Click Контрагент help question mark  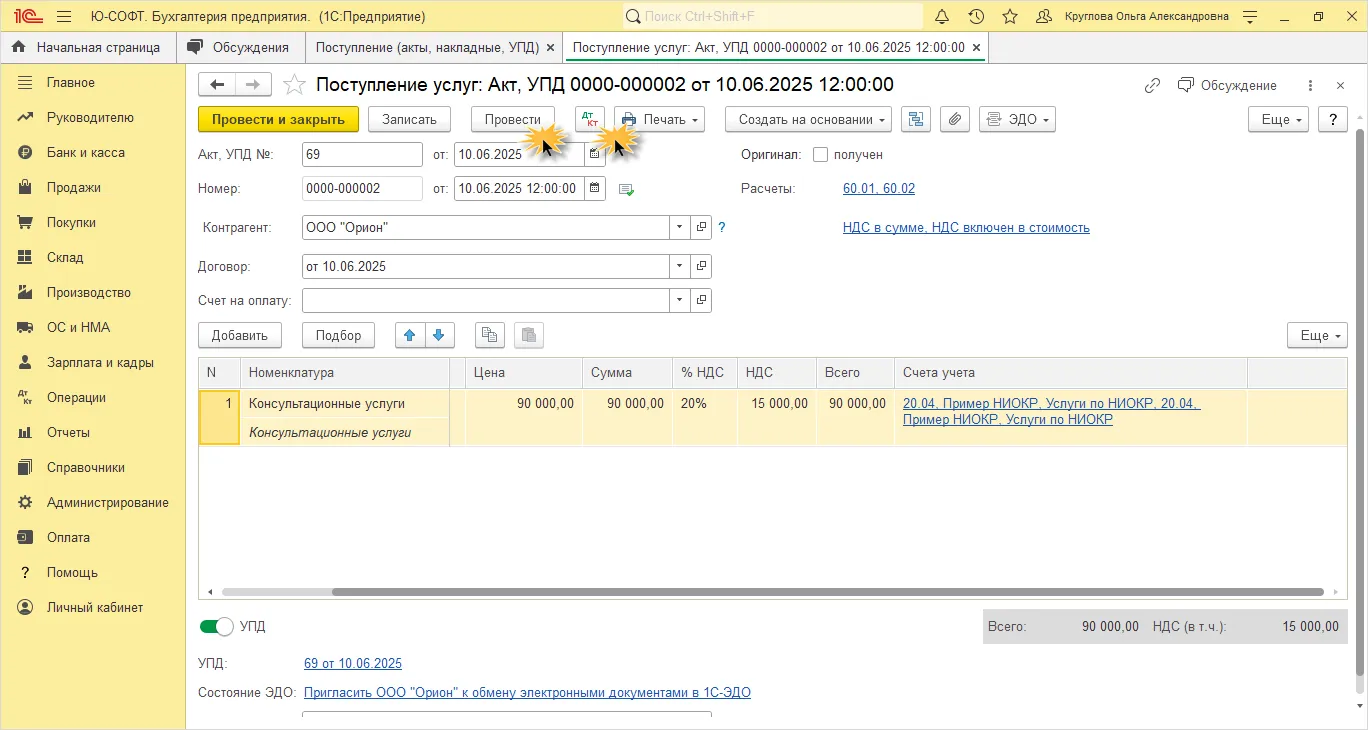click(x=722, y=227)
